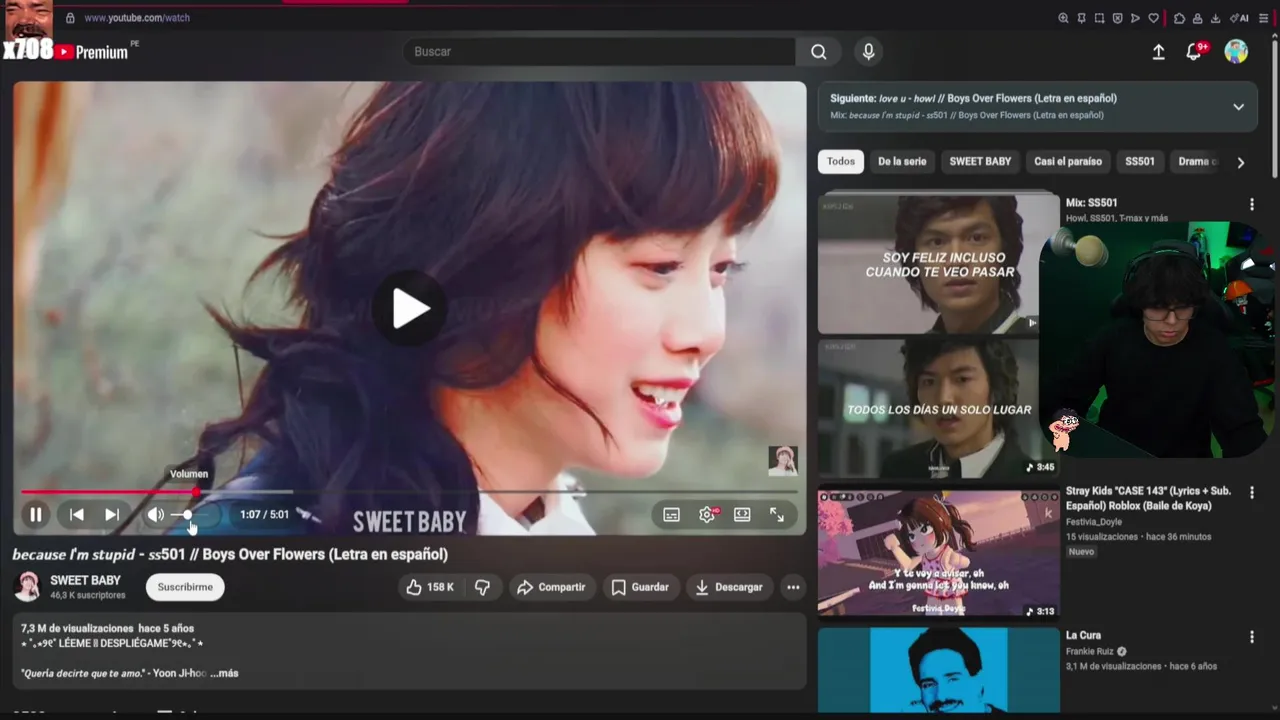Mute the video volume speaker icon

coord(155,515)
